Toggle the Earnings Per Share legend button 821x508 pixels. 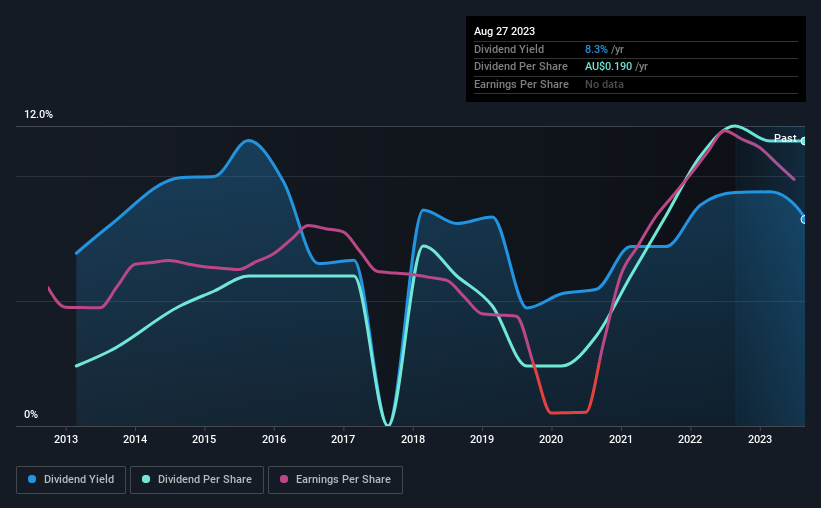point(335,480)
